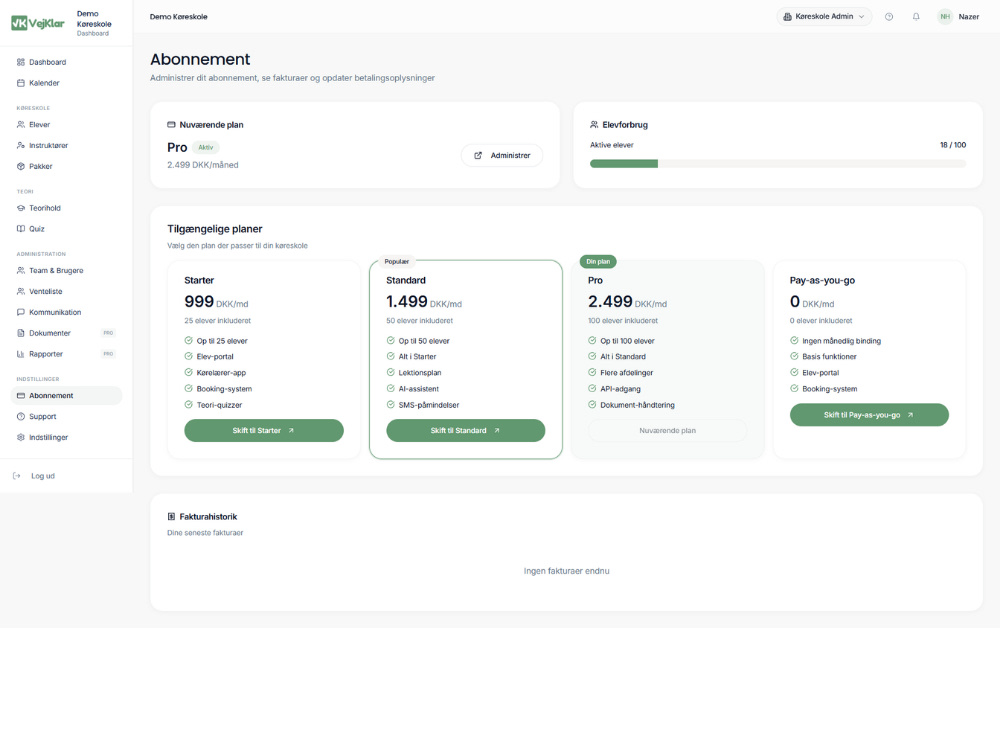Click Log ud link
Screen dimensions: 1000x750
[43, 476]
